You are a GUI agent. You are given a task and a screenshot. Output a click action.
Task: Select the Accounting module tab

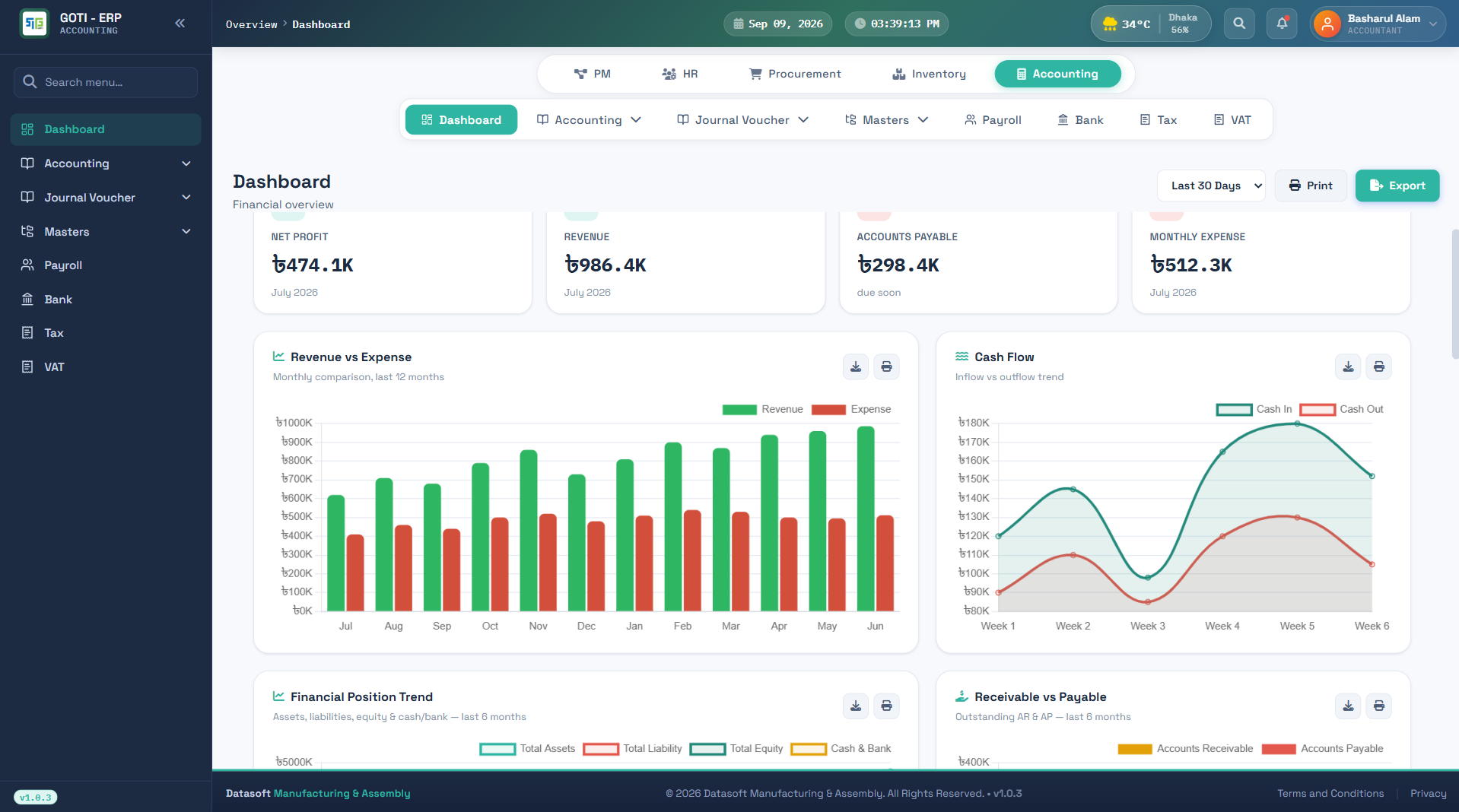click(x=1057, y=74)
